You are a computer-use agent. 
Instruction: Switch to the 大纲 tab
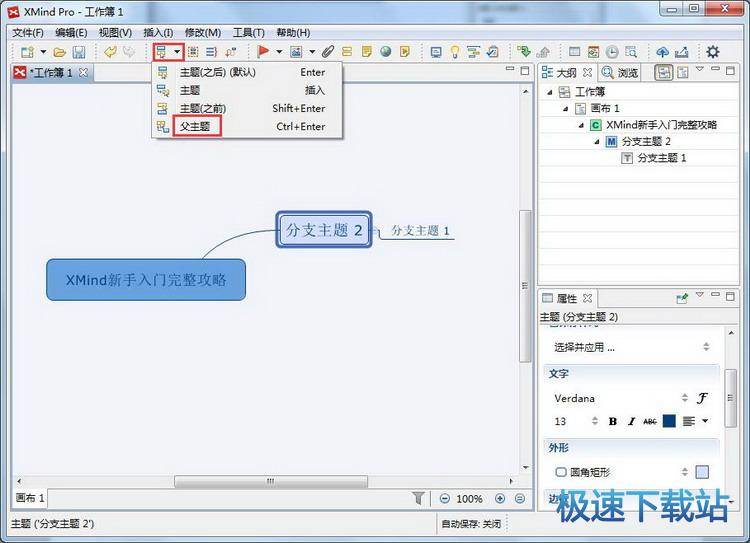(x=566, y=73)
